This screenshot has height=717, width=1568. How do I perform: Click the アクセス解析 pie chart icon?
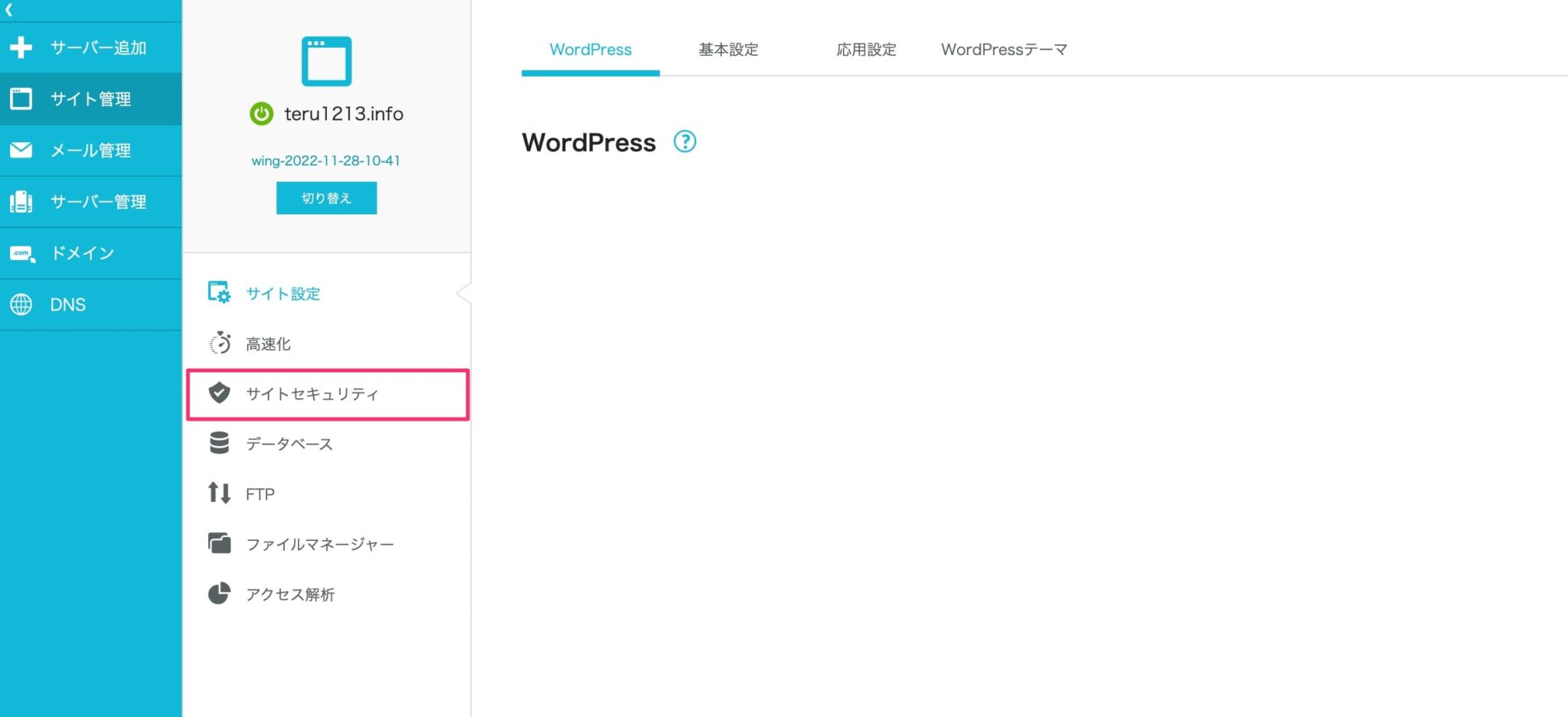(x=219, y=593)
